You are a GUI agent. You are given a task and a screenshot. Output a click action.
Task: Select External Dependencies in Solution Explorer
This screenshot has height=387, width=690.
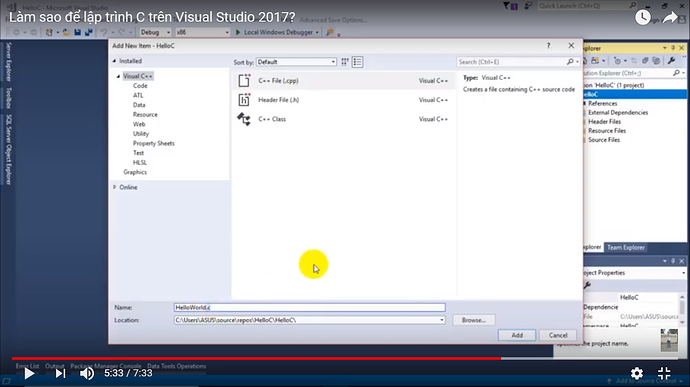coord(618,112)
